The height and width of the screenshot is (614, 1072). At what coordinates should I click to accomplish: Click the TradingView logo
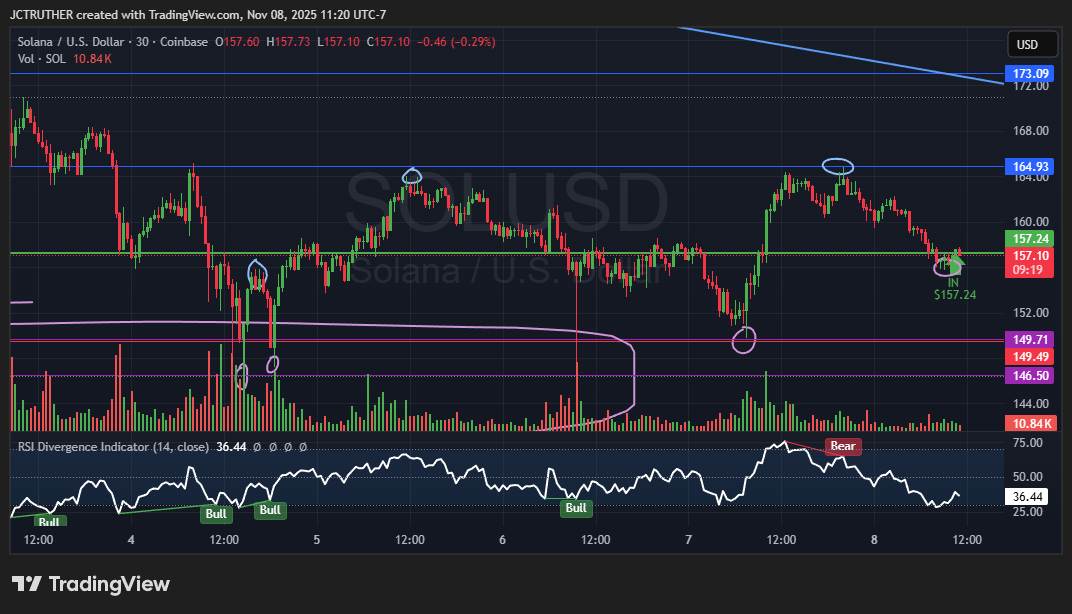[x=91, y=584]
